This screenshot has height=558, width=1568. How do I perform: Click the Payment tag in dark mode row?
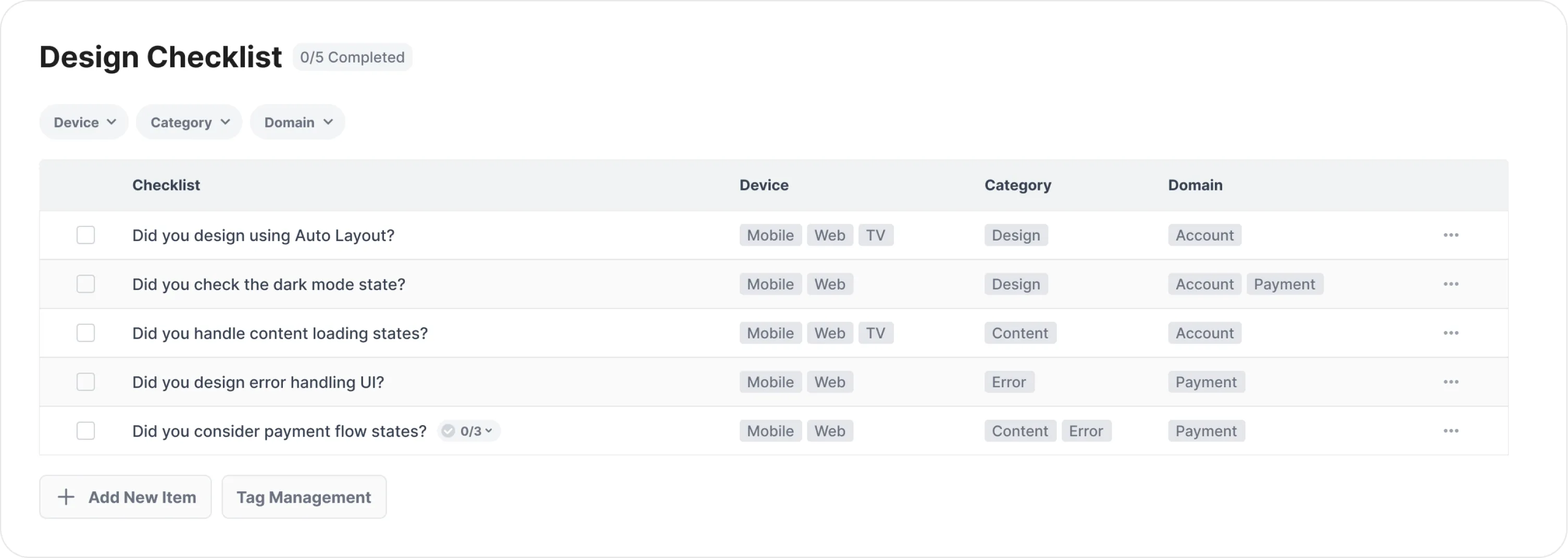[1284, 284]
